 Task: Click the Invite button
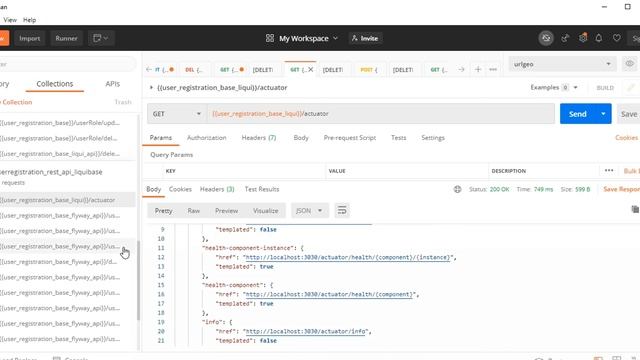coord(365,38)
